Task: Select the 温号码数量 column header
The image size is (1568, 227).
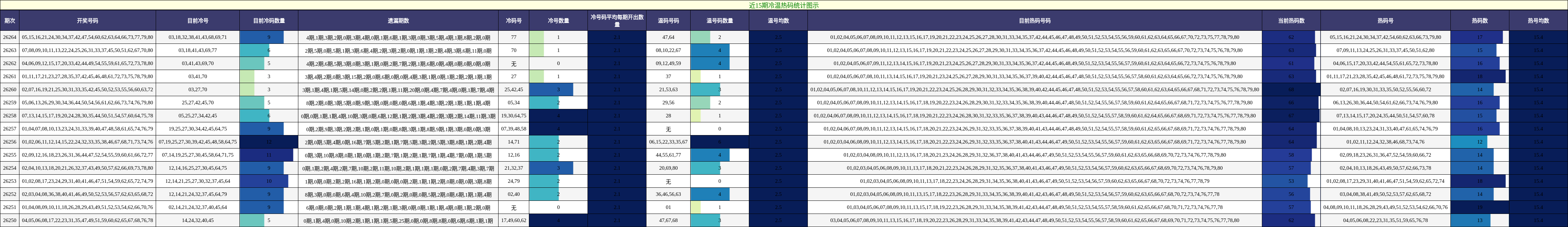Action: [719, 21]
